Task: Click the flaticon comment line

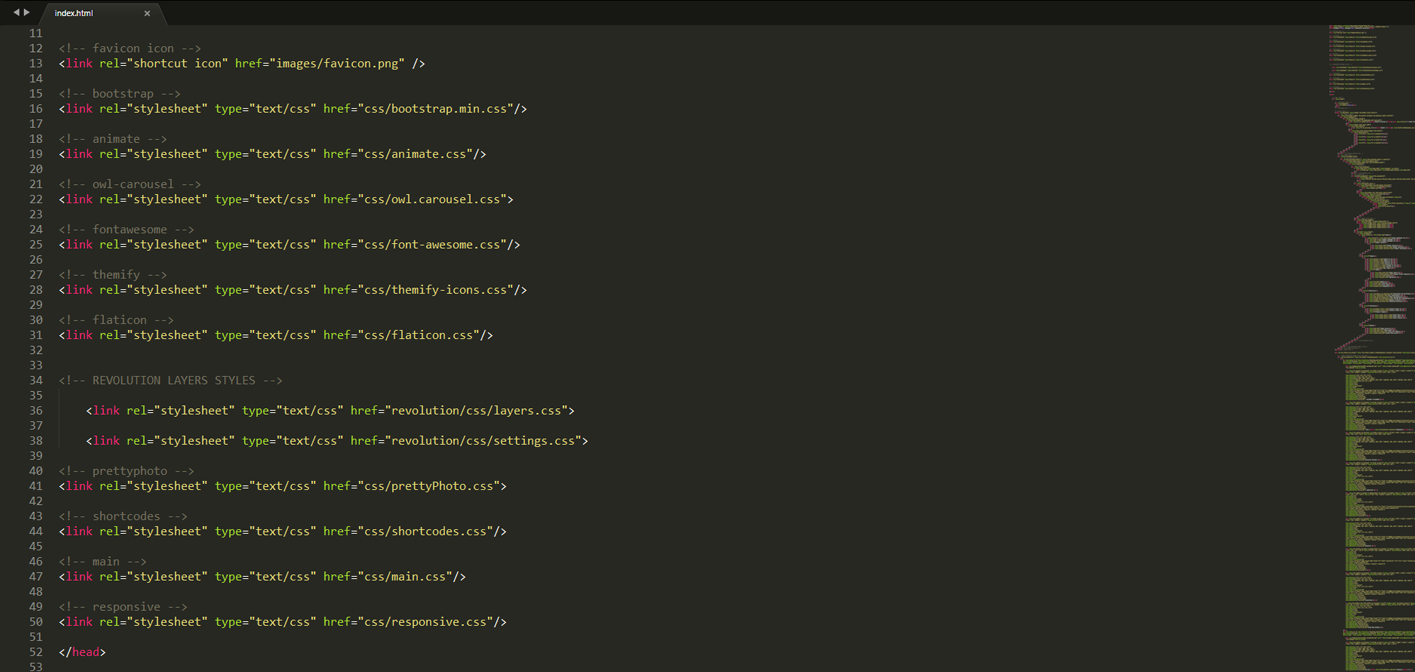Action: click(116, 320)
